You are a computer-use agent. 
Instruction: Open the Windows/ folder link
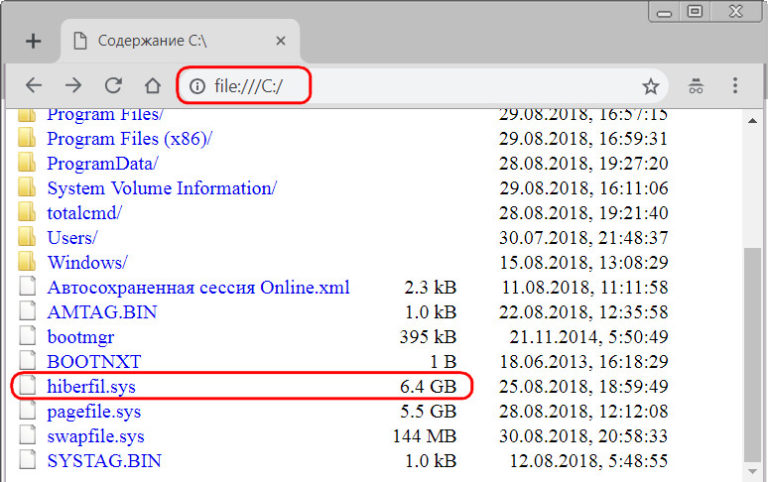pyautogui.click(x=87, y=263)
